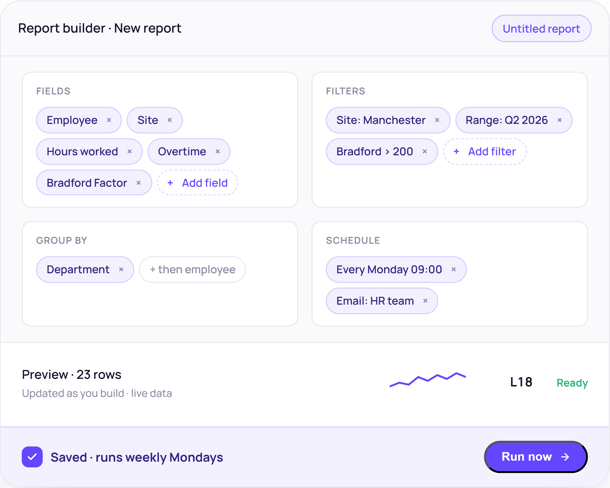Viewport: 610px width, 488px height.
Task: Select the Bradford Factor chip label
Action: [x=87, y=183]
